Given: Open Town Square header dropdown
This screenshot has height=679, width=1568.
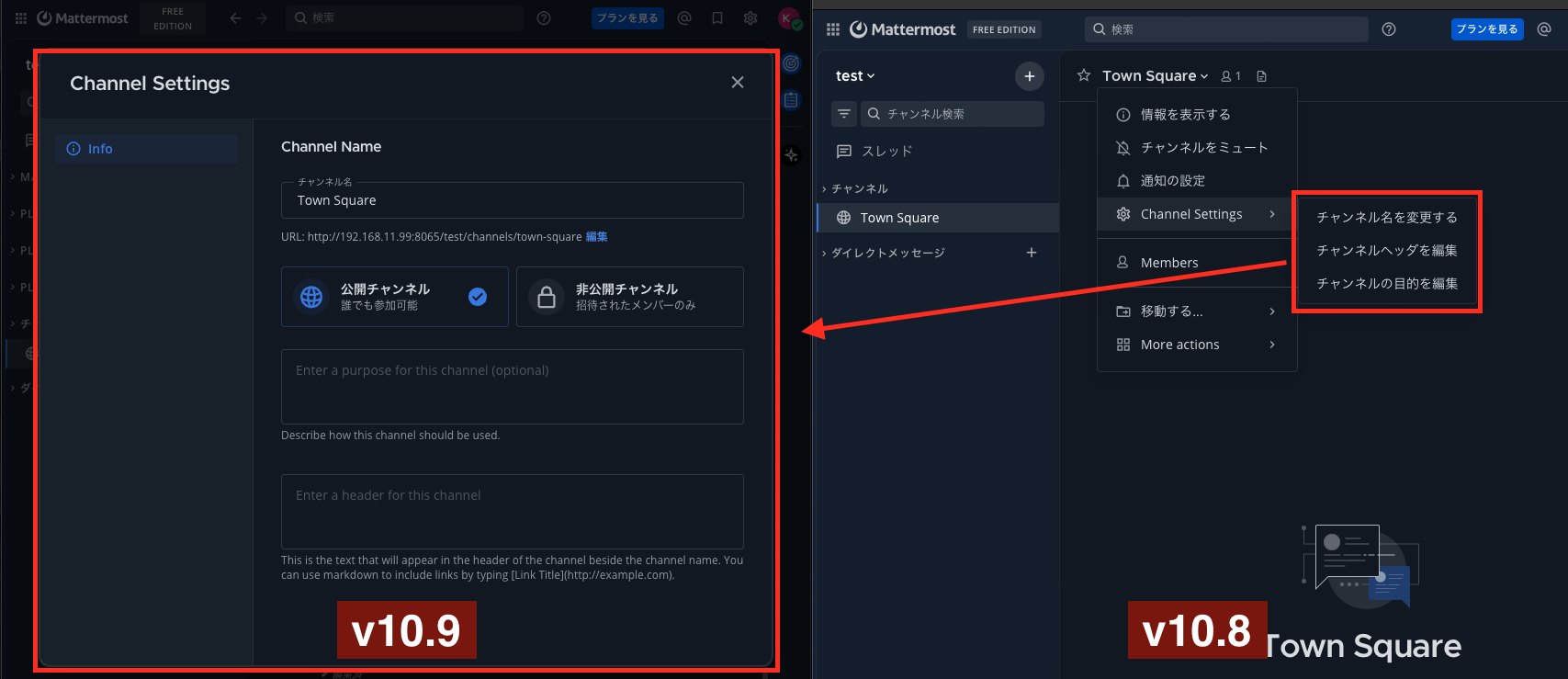Looking at the screenshot, I should 1156,76.
